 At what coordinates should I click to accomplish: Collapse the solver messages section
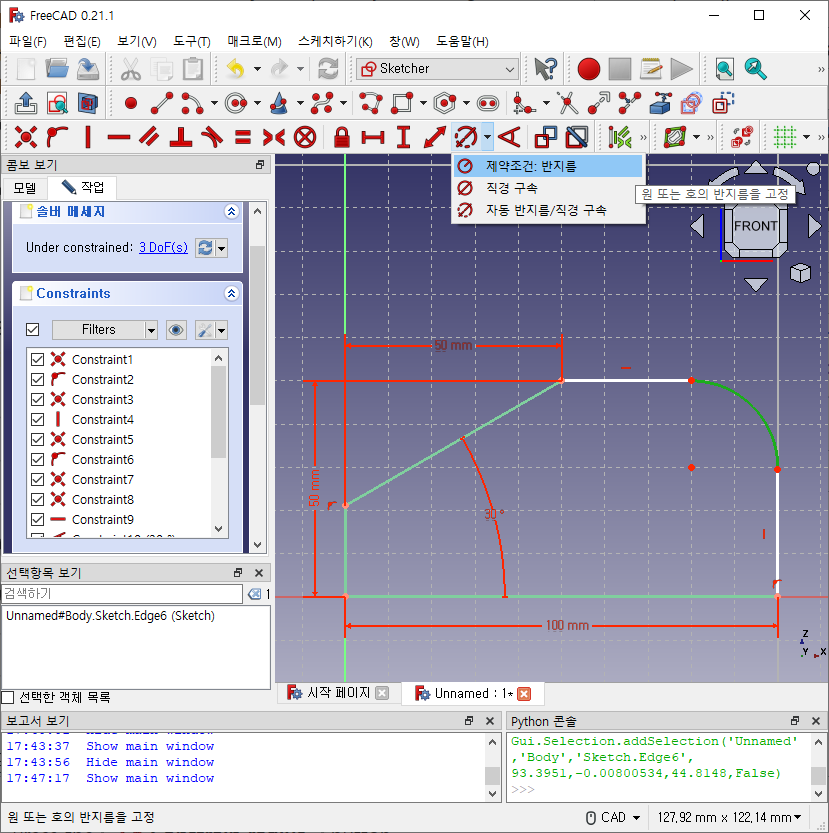[231, 211]
